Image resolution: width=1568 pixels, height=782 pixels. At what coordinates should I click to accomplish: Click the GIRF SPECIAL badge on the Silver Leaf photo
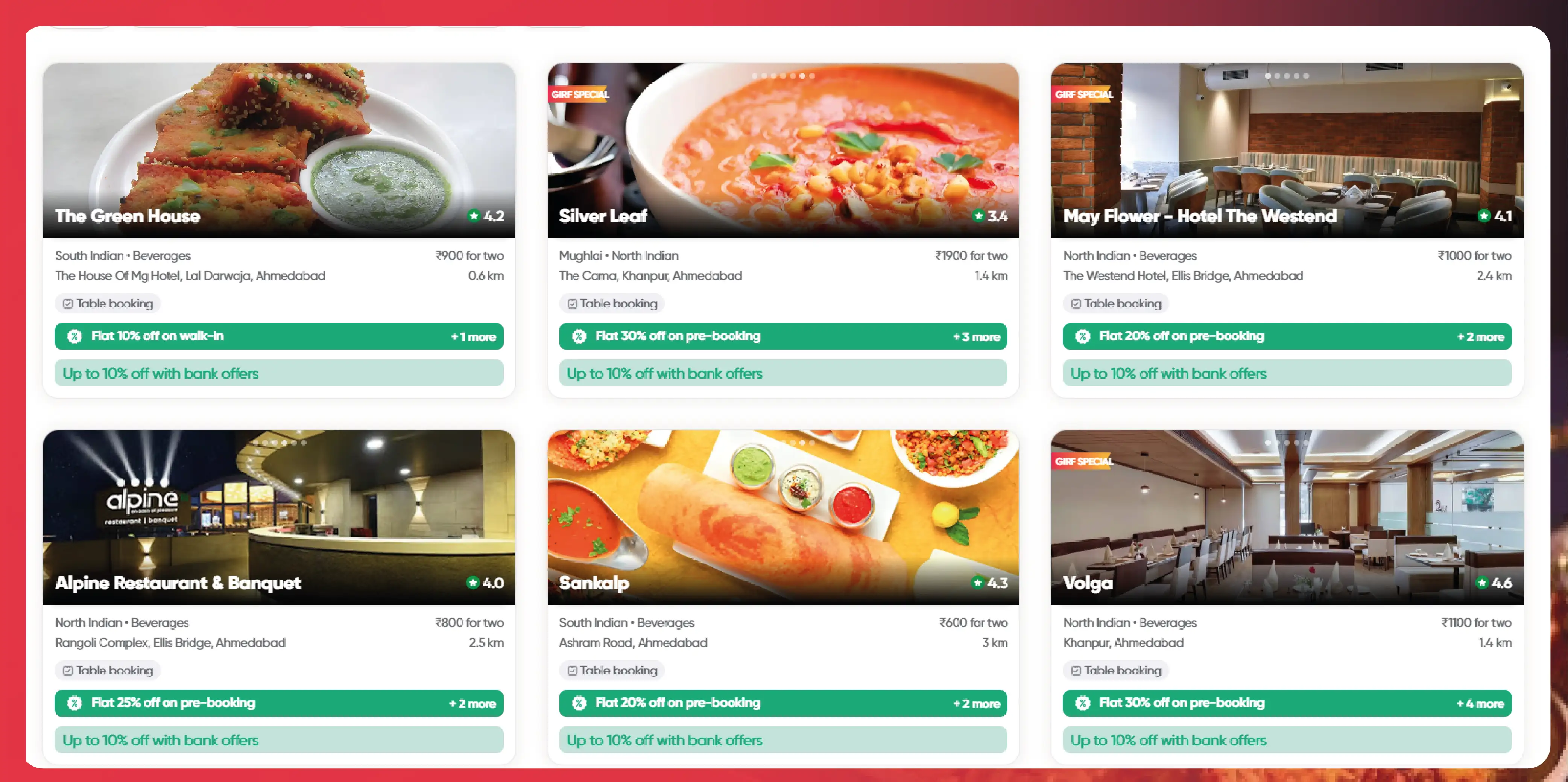click(579, 94)
